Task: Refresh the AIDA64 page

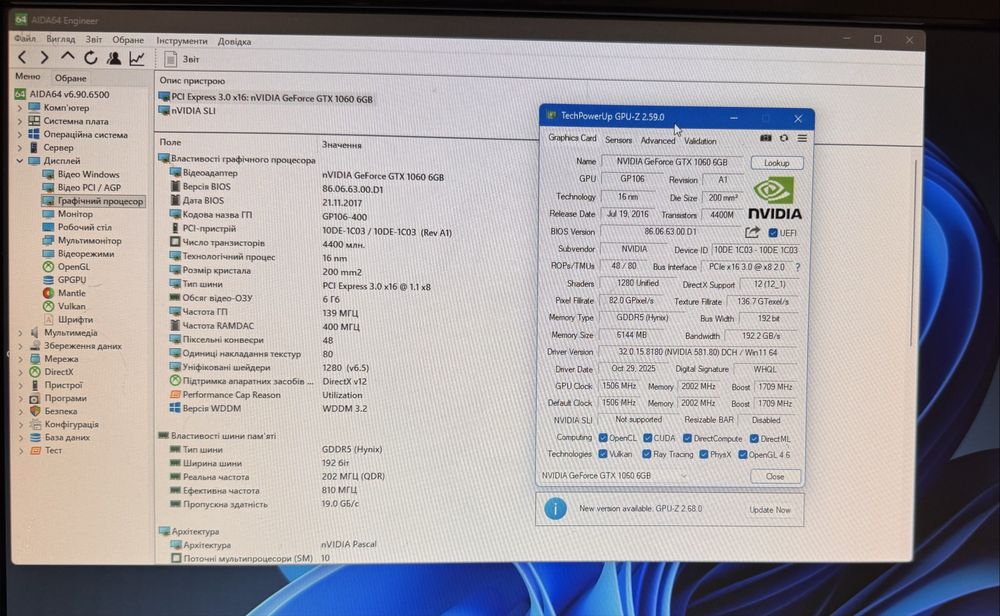Action: coord(91,57)
